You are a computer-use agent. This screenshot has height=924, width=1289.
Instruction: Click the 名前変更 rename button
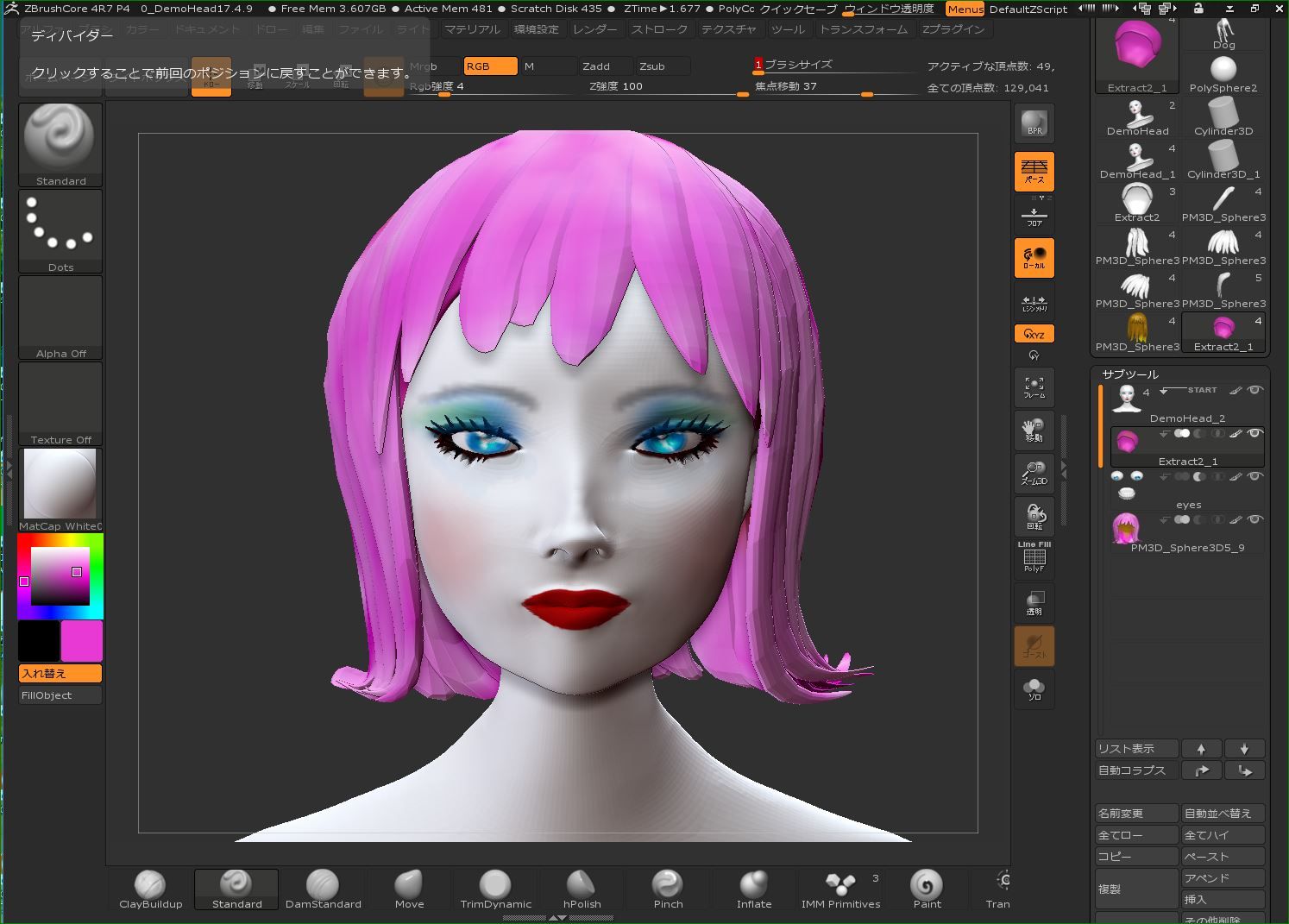pos(1136,814)
